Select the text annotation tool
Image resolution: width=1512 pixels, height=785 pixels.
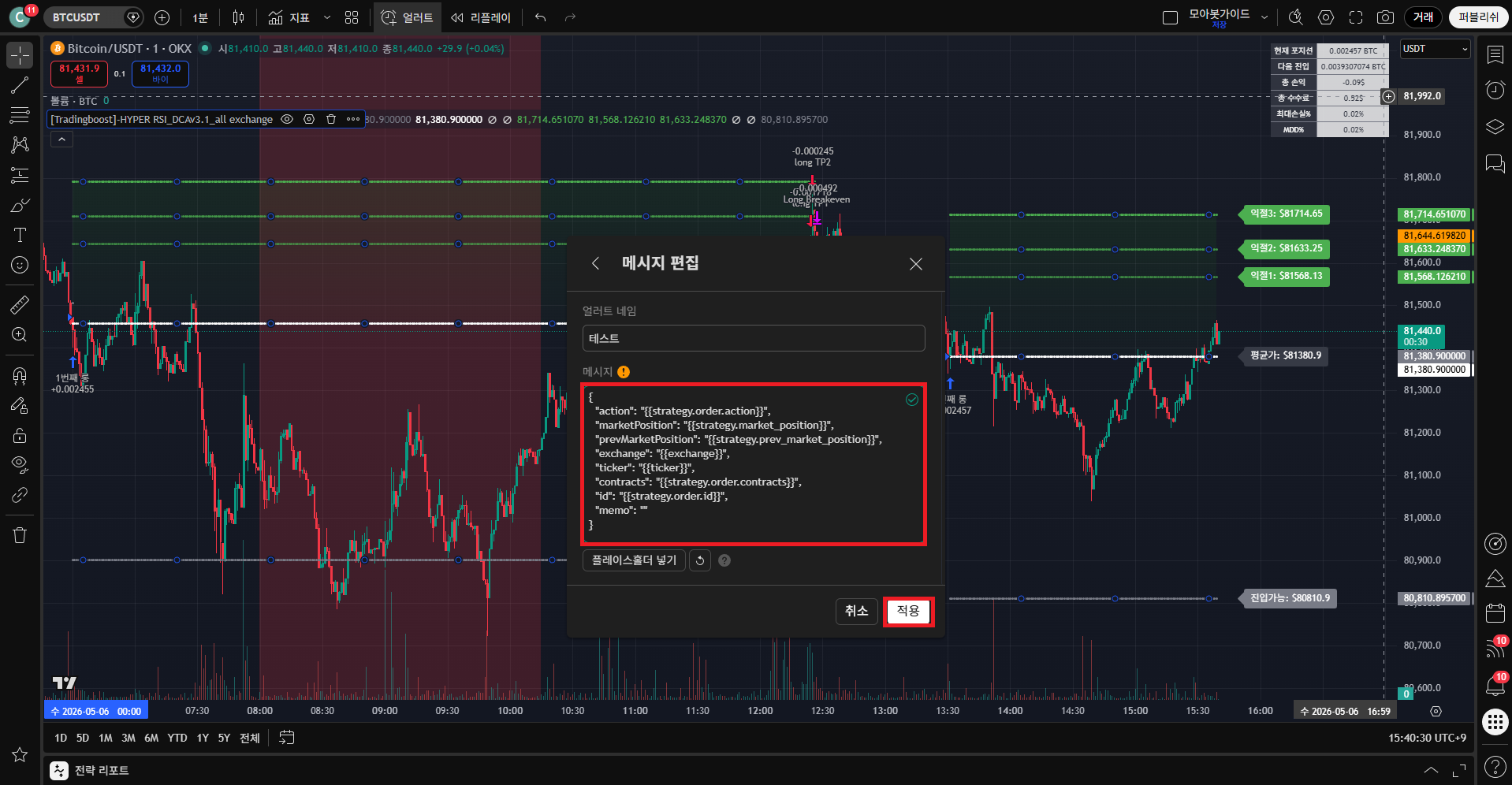20,235
